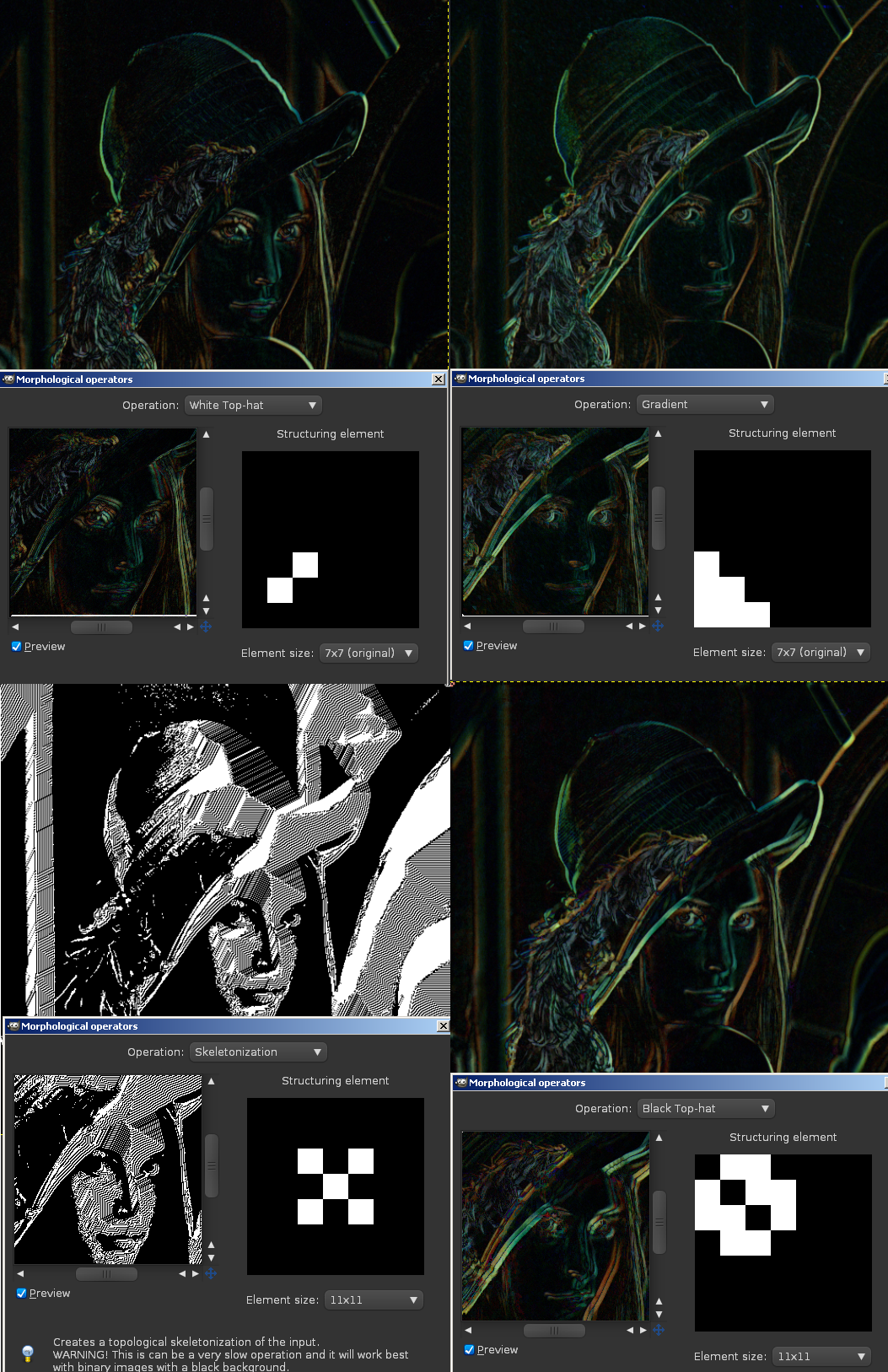Click top scroll-up arrow in Gradient preview

(658, 433)
